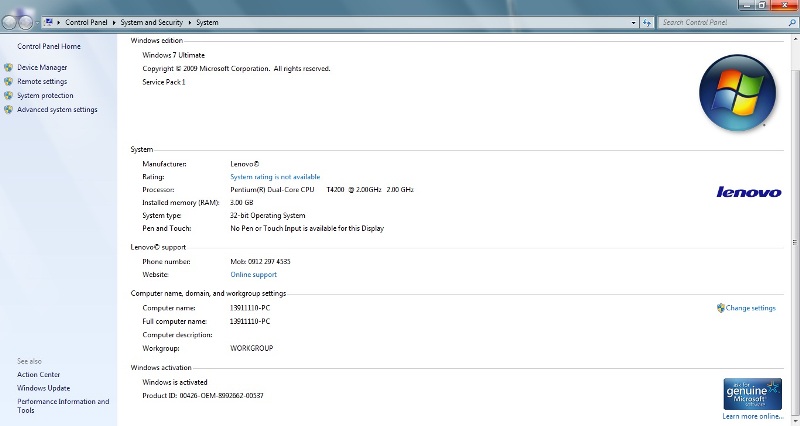800x426 pixels.
Task: Click Learn more online link
Action: pyautogui.click(x=753, y=417)
